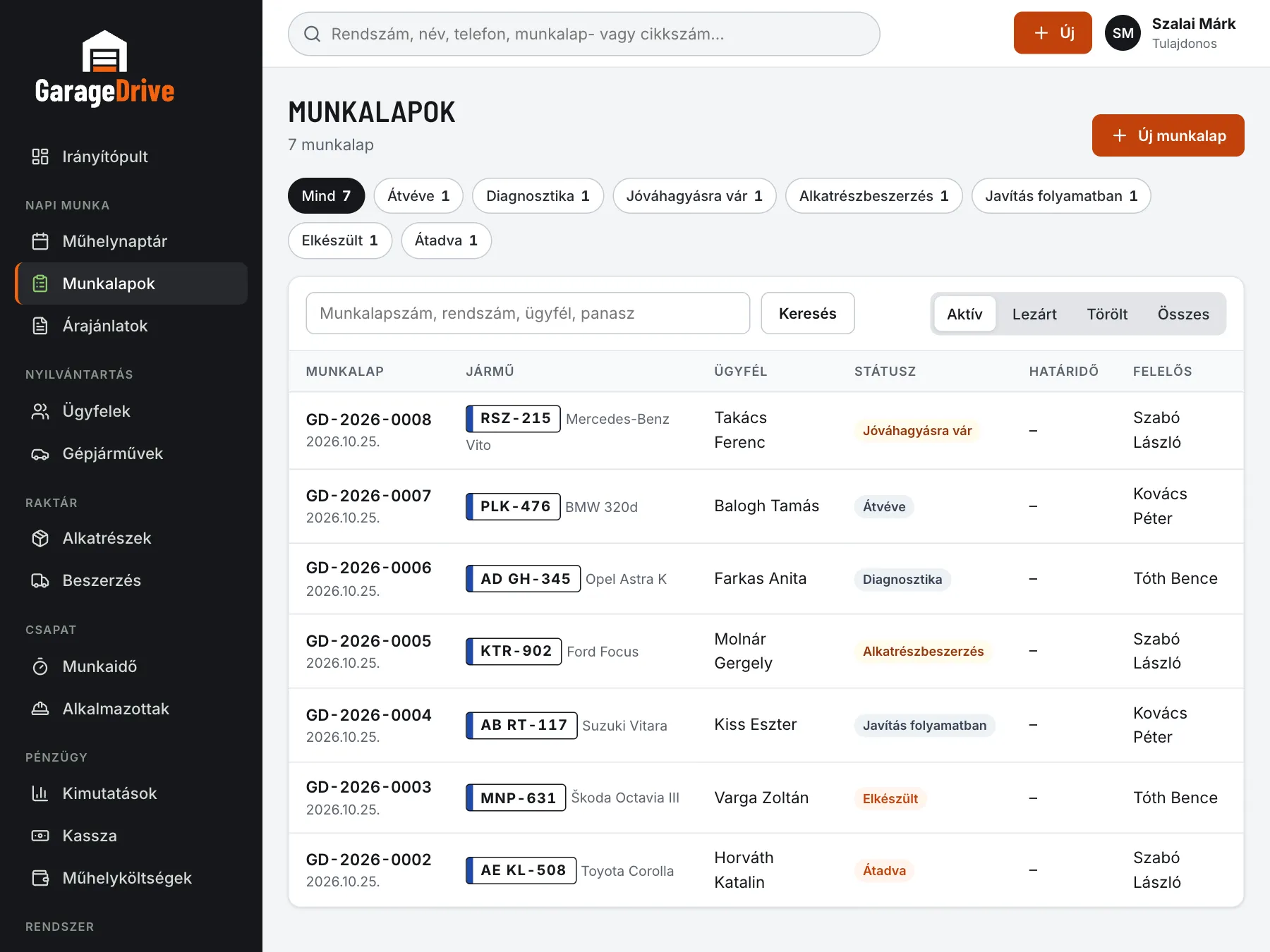Click the Szalai Márk profile name
This screenshot has height=952, width=1270.
[1194, 24]
